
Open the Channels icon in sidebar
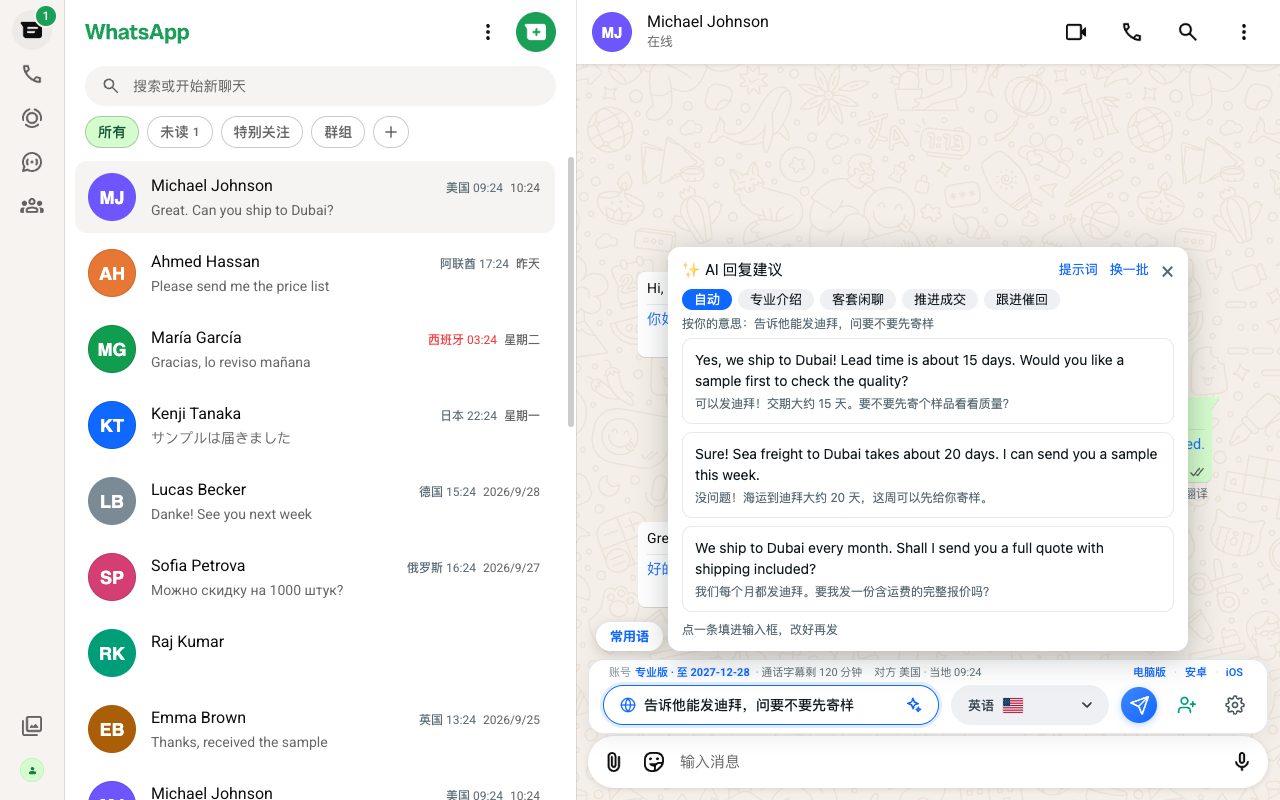(x=32, y=162)
